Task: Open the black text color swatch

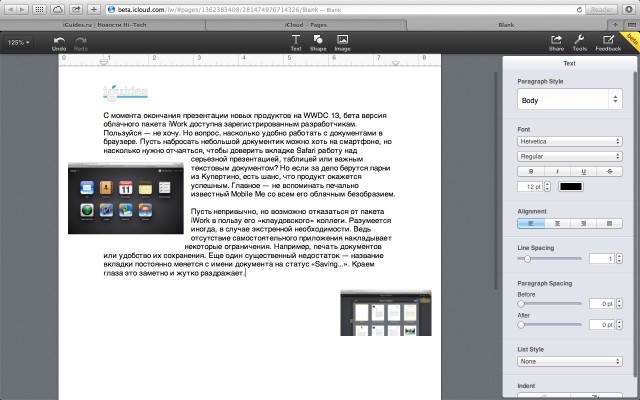Action: 571,187
